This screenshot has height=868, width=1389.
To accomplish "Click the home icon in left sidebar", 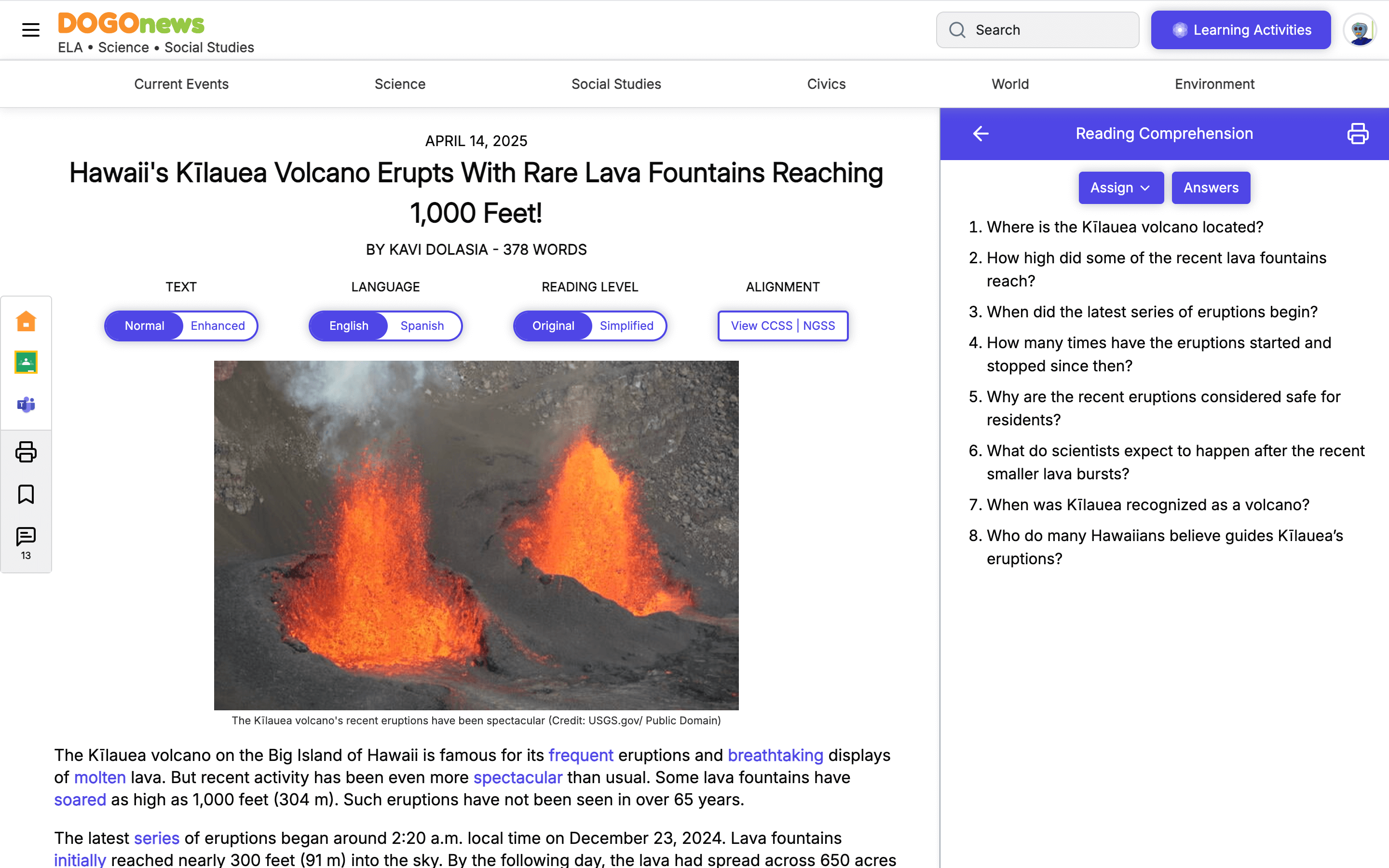I will click(x=26, y=321).
